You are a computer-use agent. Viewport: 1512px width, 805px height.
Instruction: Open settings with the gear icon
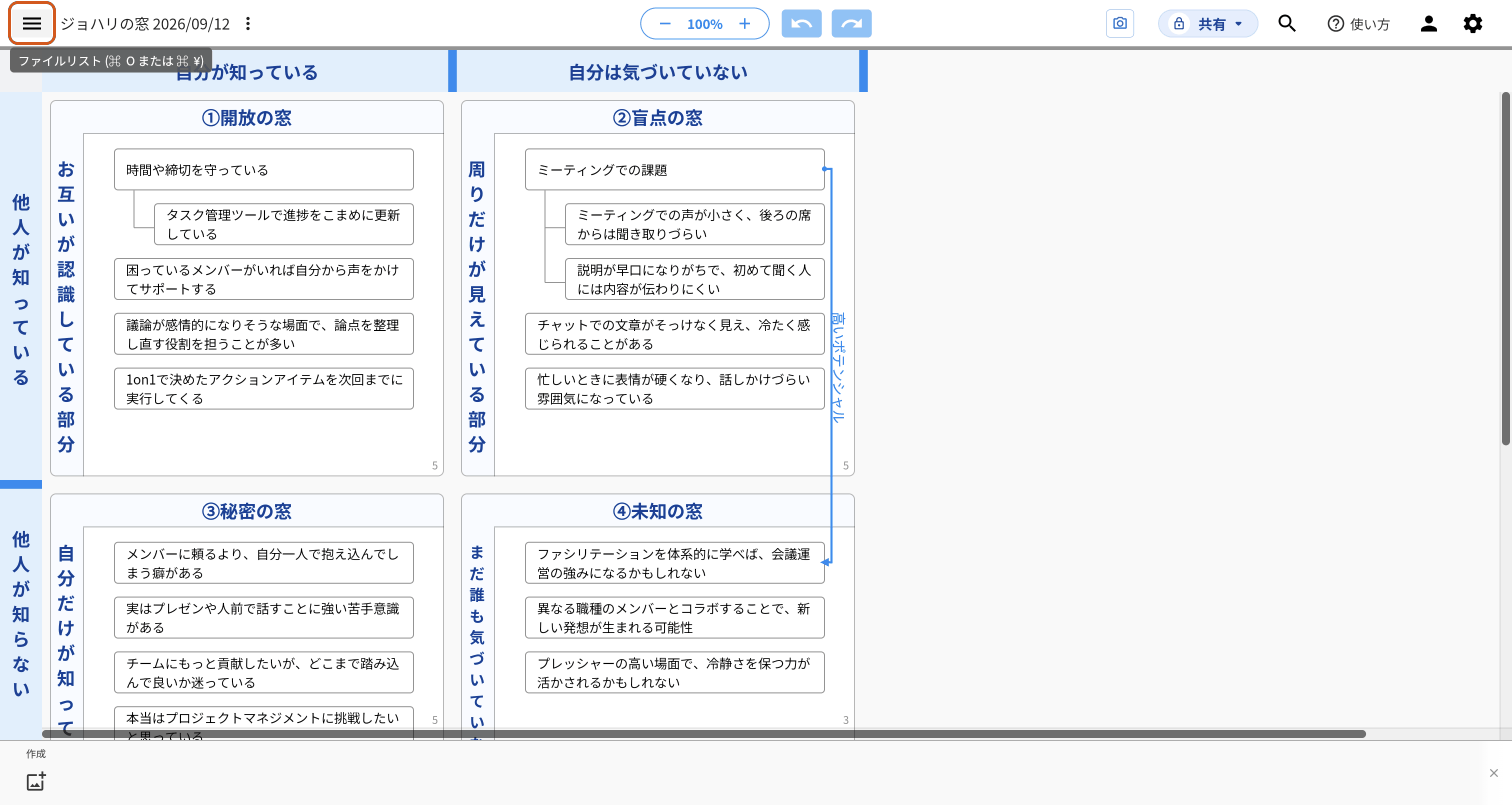[x=1473, y=24]
